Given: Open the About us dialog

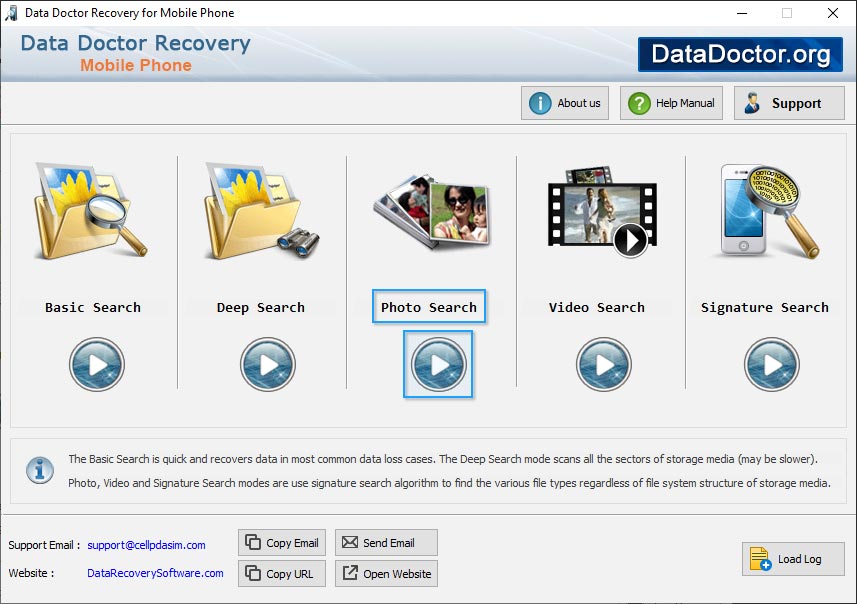Looking at the screenshot, I should [x=565, y=103].
